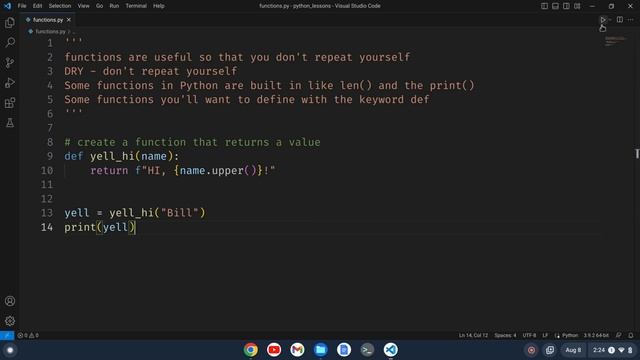Open the Edit menu
The image size is (640, 360).
[x=37, y=6]
